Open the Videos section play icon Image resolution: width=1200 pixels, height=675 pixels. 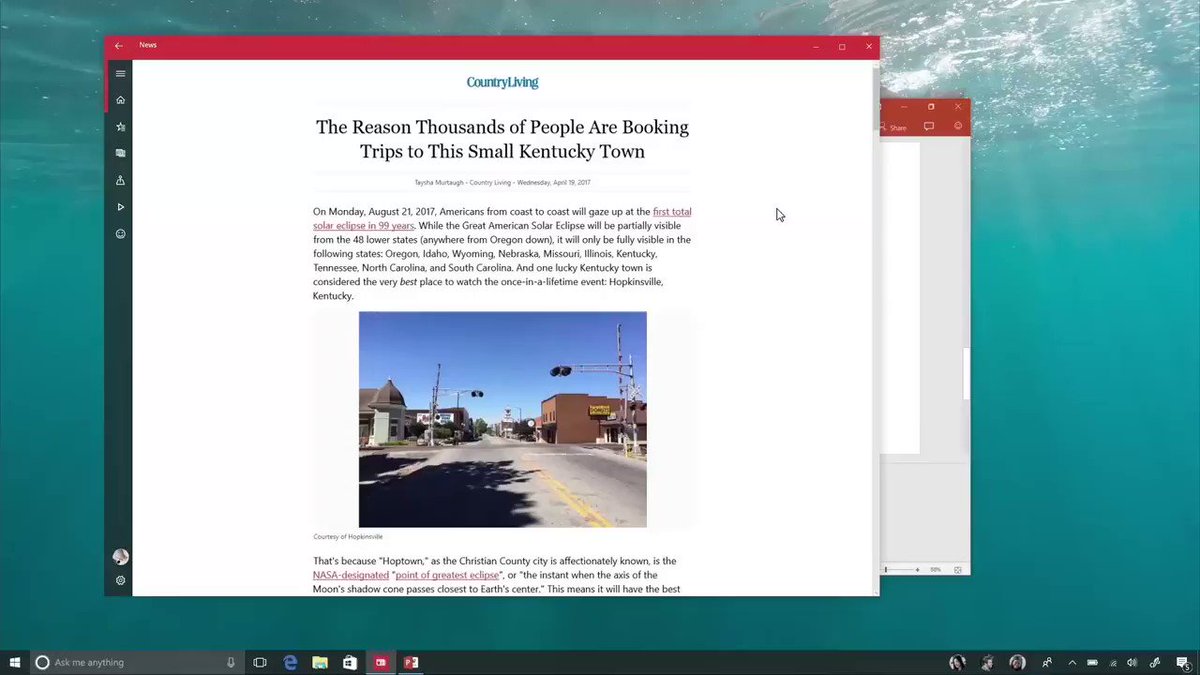(x=120, y=207)
